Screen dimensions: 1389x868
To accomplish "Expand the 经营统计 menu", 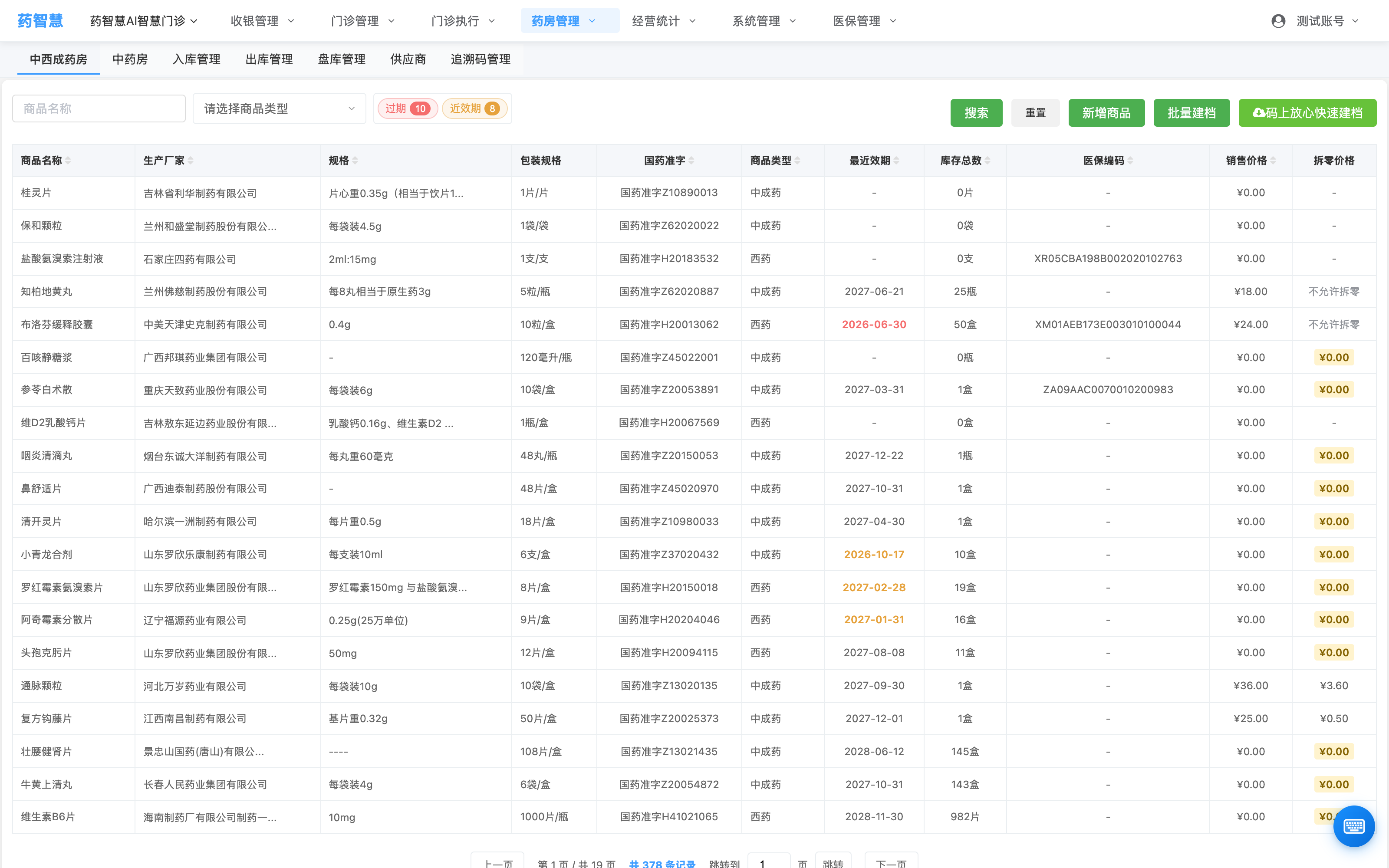I will click(x=664, y=21).
